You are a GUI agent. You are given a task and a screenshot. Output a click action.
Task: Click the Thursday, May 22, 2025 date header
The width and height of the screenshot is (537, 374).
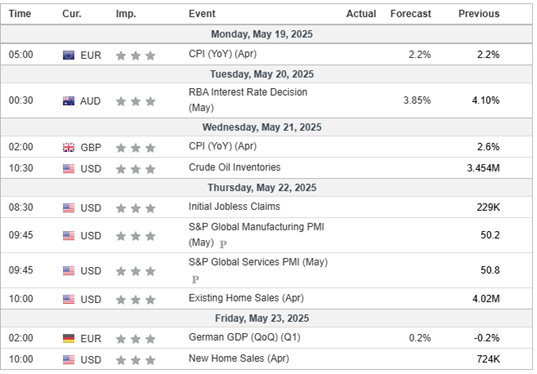(262, 188)
